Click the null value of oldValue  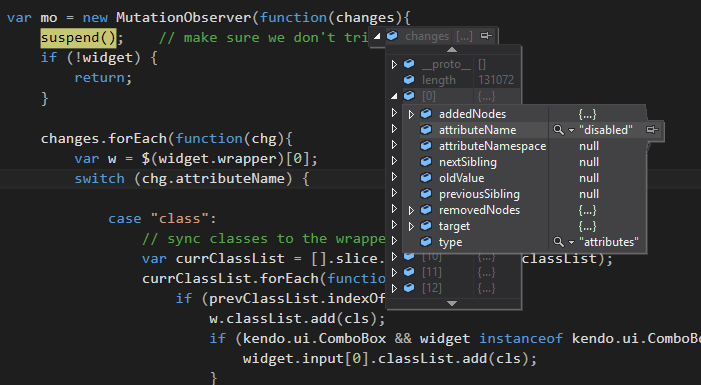(x=589, y=178)
